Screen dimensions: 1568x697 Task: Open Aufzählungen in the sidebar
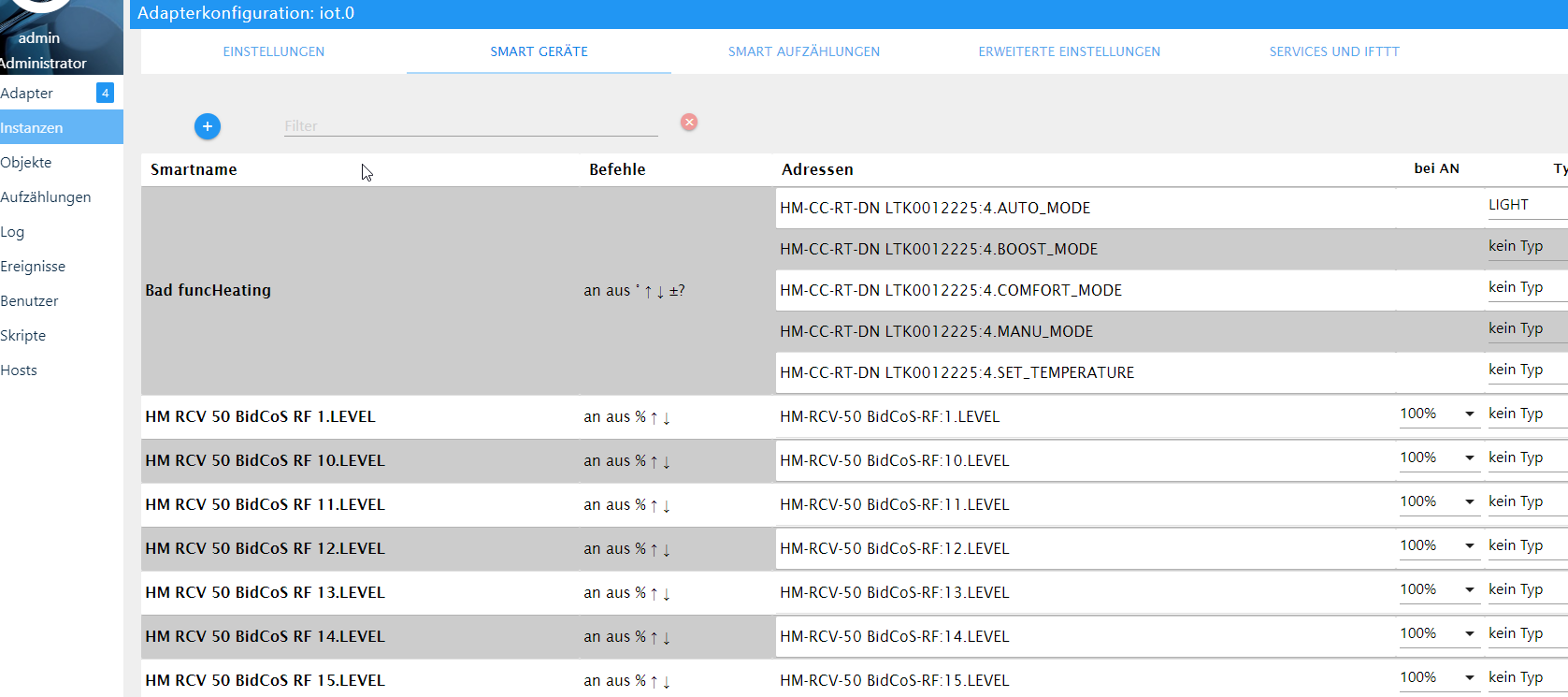(x=62, y=196)
